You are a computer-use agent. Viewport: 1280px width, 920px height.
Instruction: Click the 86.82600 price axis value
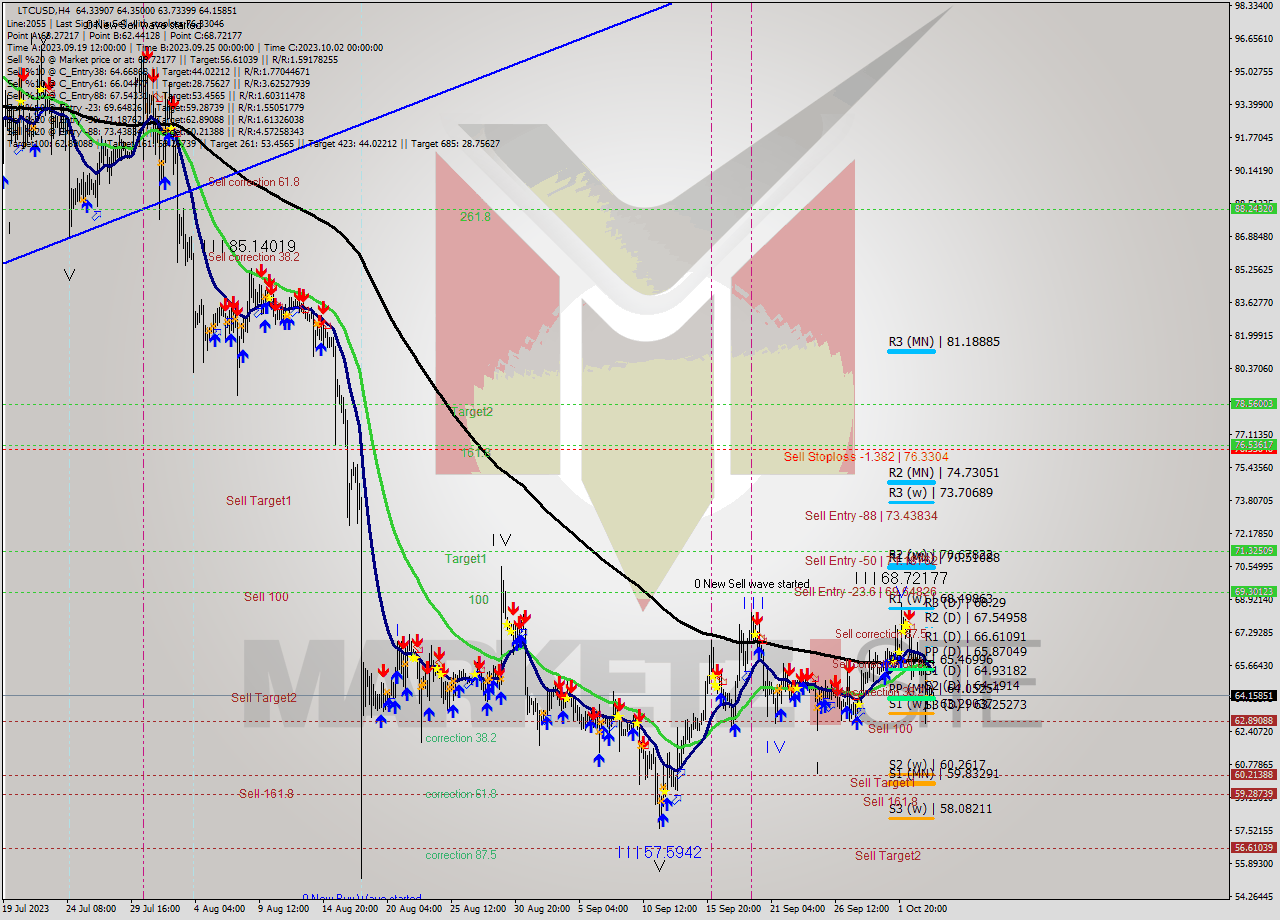tap(1253, 237)
